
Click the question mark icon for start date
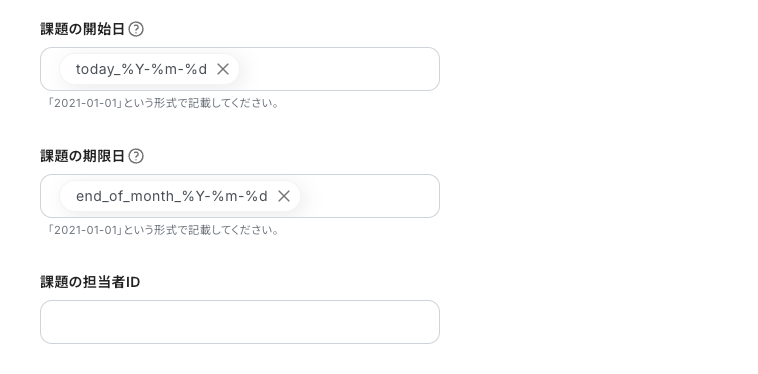click(x=136, y=29)
